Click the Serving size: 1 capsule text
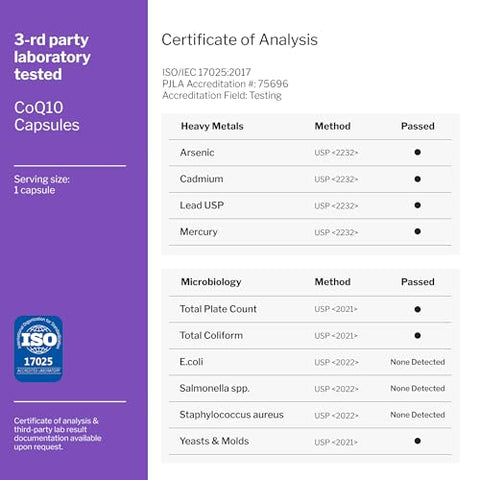This screenshot has height=480, width=480. (42, 185)
